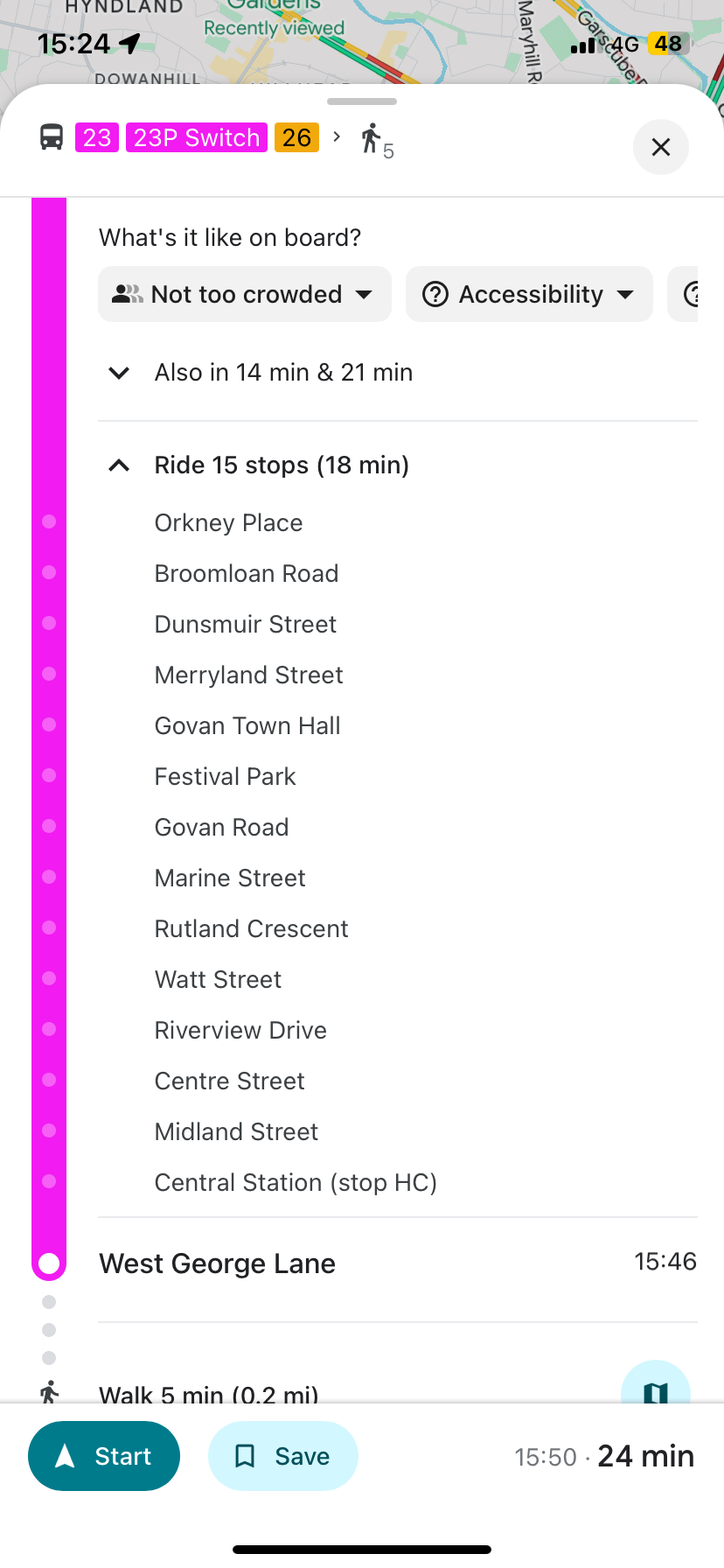Select the Govan Town Hall stop
Viewport: 724px width, 1568px height.
pyautogui.click(x=247, y=726)
